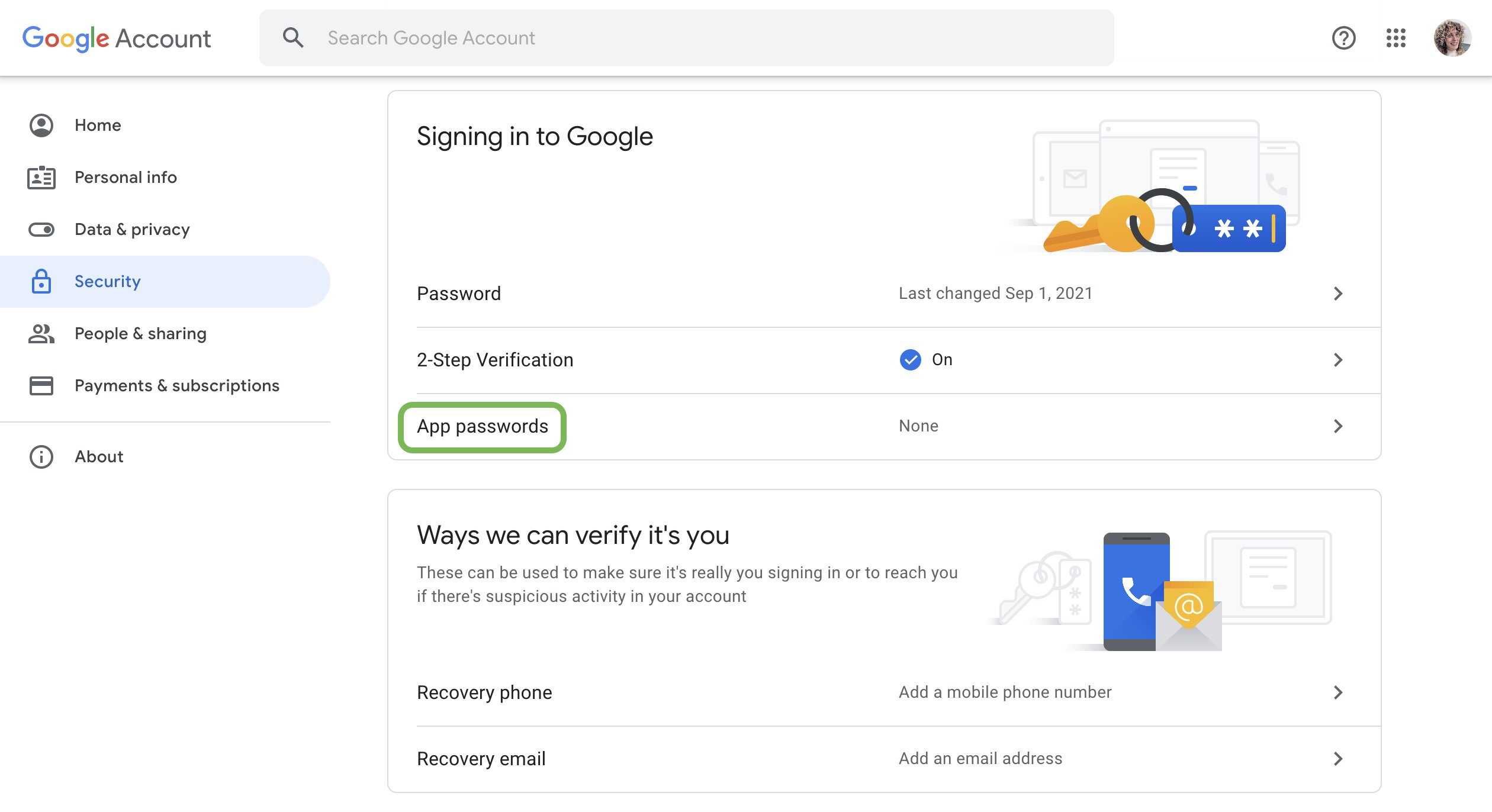Click Add a mobile phone number
The width and height of the screenshot is (1492, 812).
[1005, 692]
